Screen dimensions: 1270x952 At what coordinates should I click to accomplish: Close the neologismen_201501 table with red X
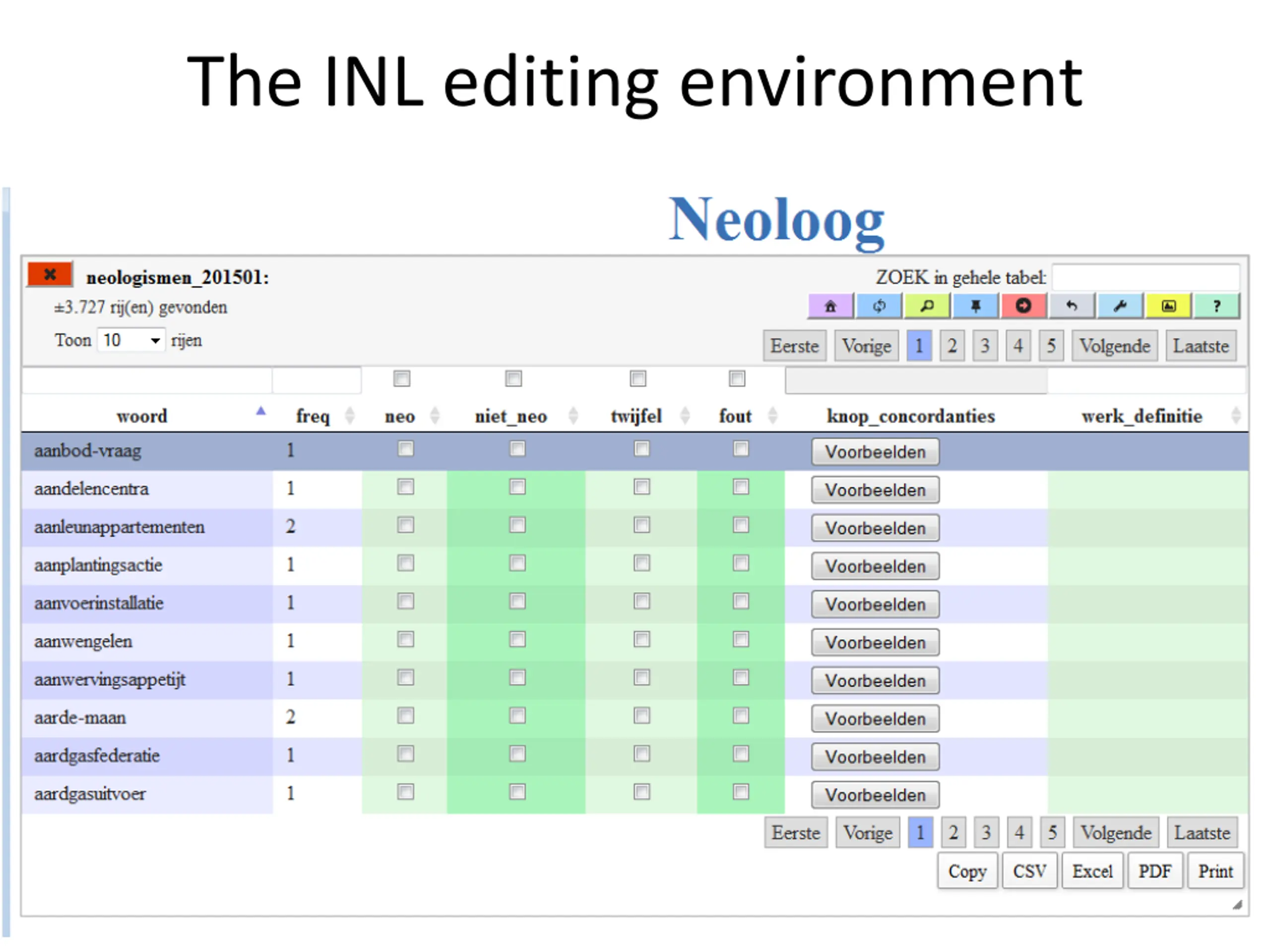coord(50,274)
